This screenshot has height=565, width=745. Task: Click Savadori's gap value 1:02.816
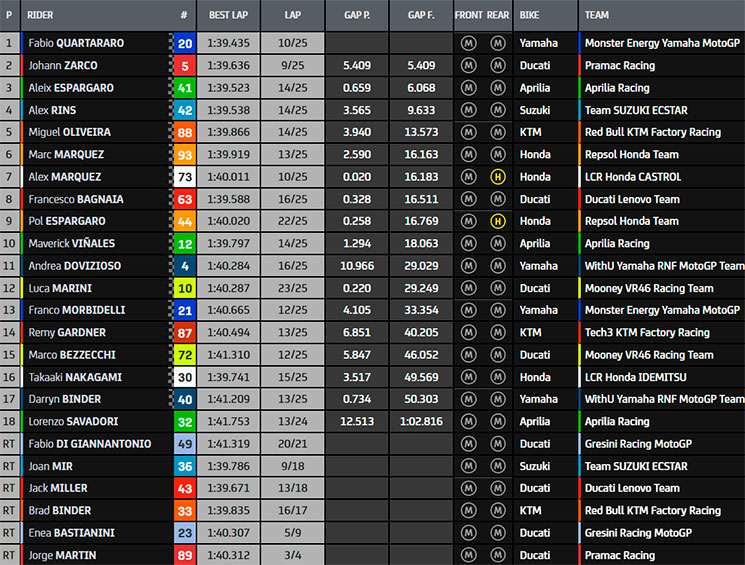tap(421, 421)
